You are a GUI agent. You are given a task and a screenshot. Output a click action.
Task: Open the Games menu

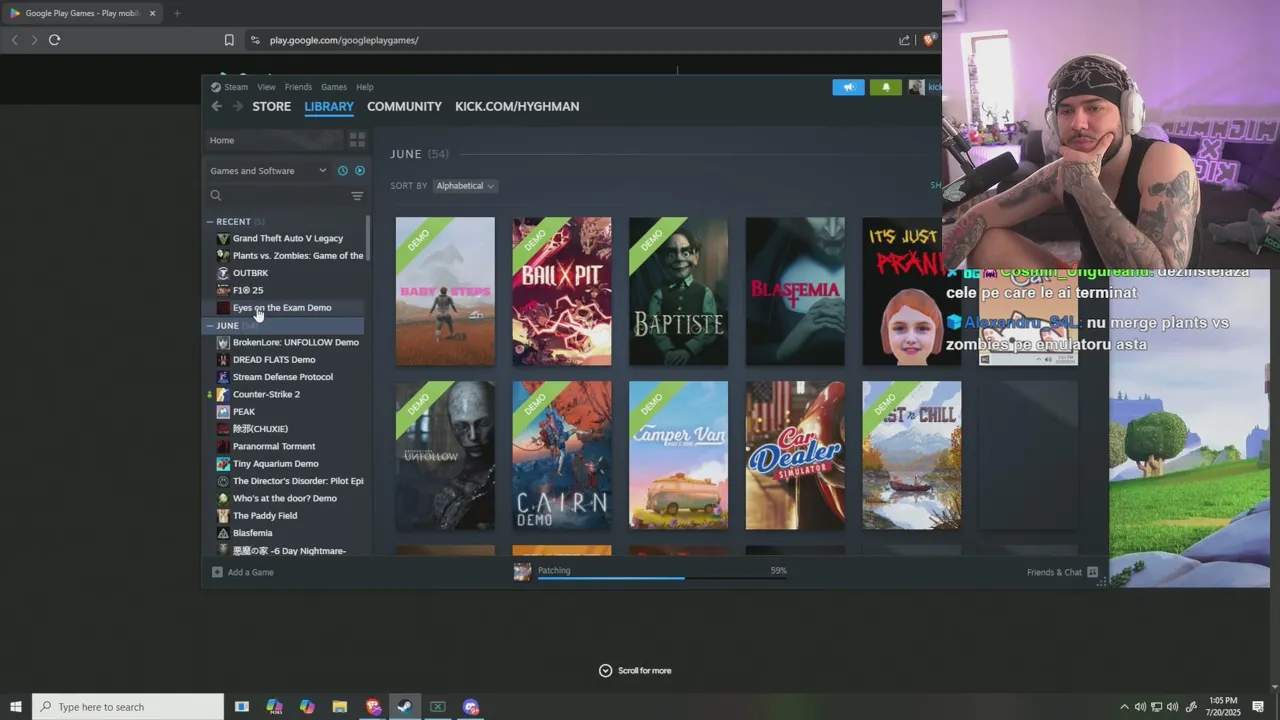[334, 87]
